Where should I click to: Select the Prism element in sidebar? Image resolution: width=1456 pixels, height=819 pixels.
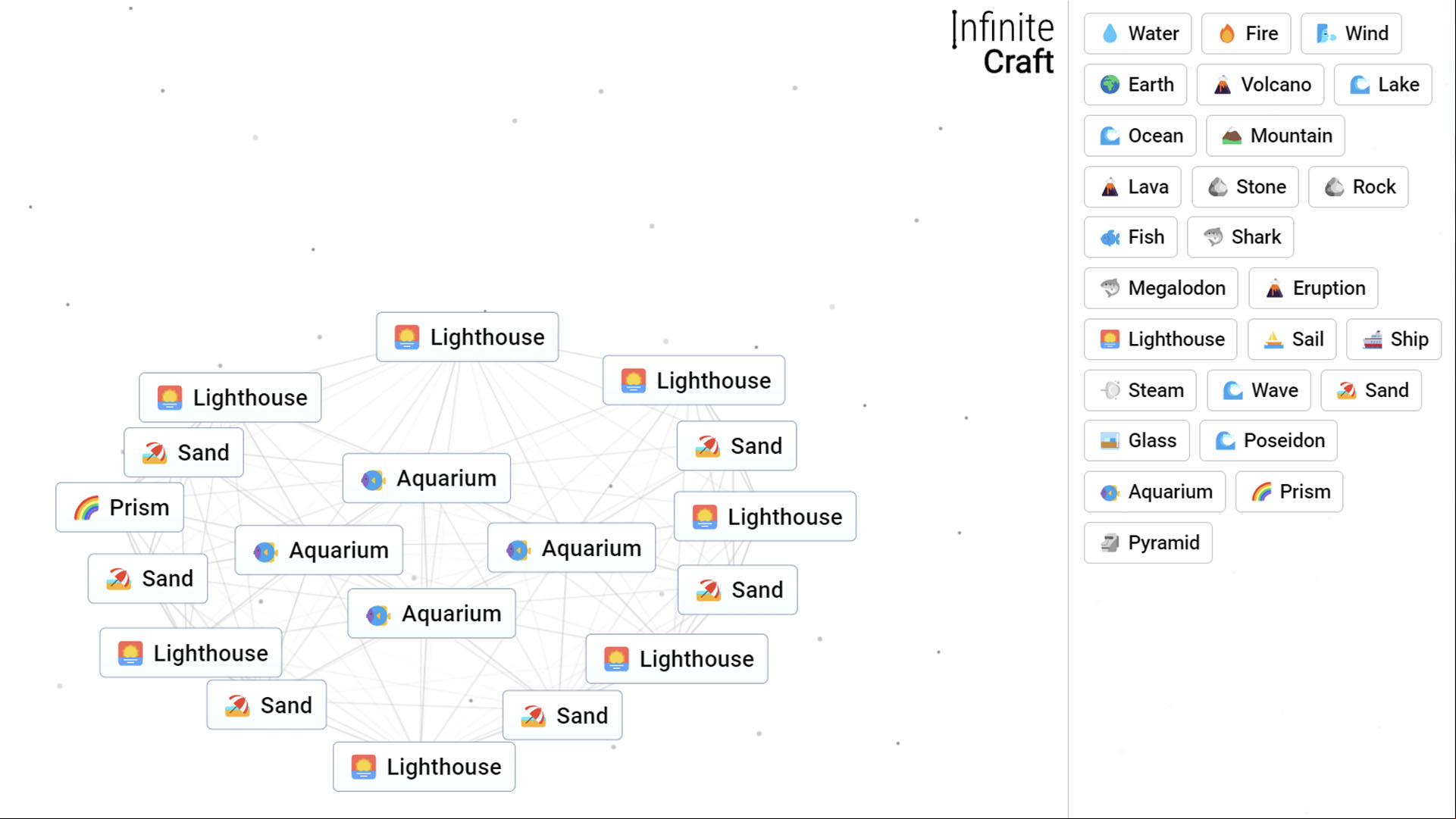click(x=1289, y=492)
